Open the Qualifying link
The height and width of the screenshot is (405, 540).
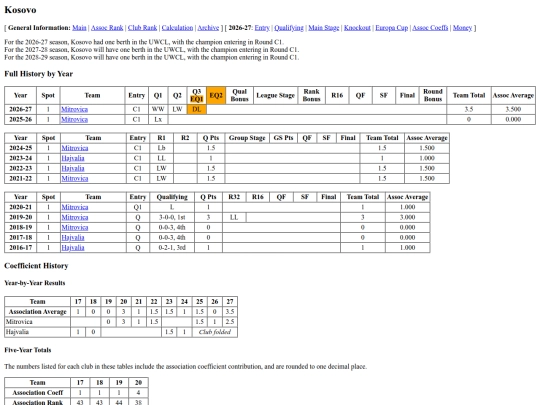(289, 28)
